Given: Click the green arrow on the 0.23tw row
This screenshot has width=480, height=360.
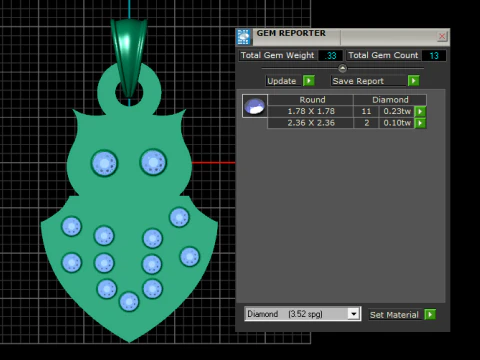Looking at the screenshot, I should coord(420,111).
